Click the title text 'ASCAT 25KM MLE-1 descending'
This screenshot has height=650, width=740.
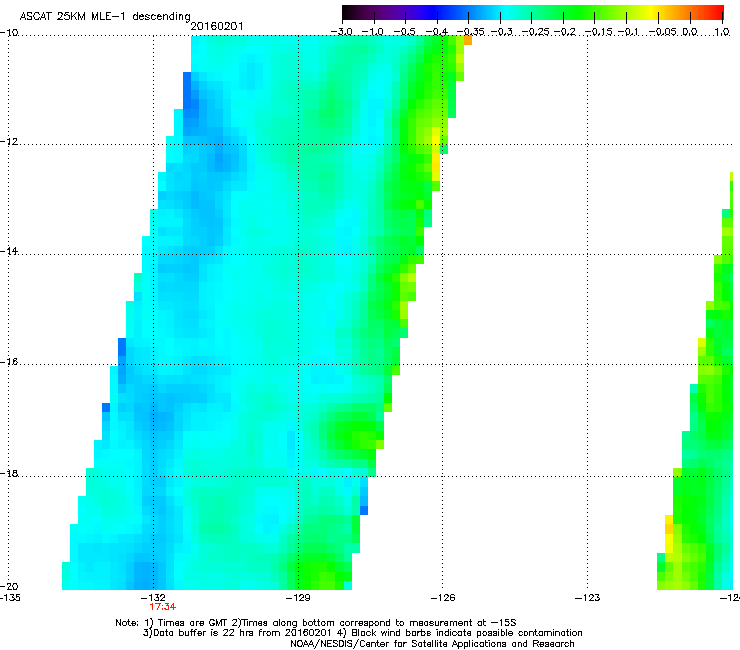pyautogui.click(x=105, y=16)
